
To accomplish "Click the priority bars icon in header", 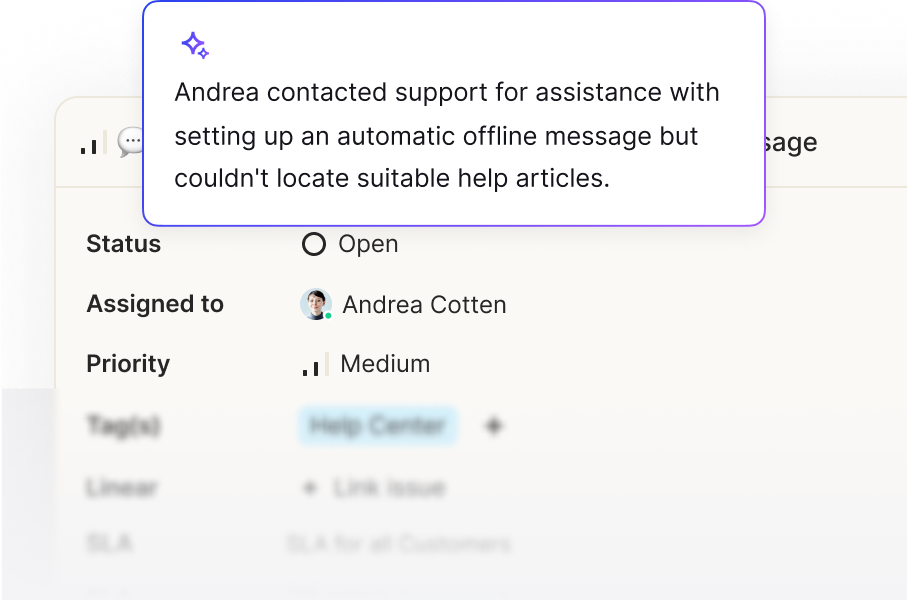I will pyautogui.click(x=94, y=143).
